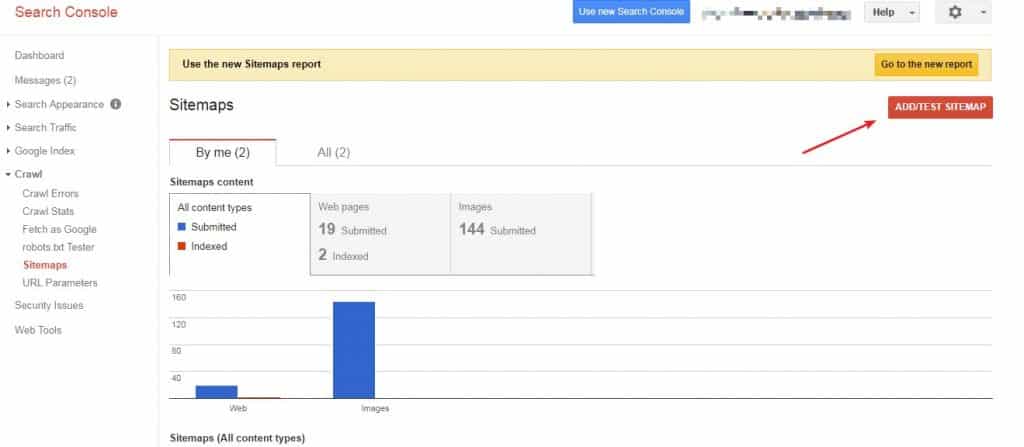Open the Search Console home logo

(x=66, y=12)
